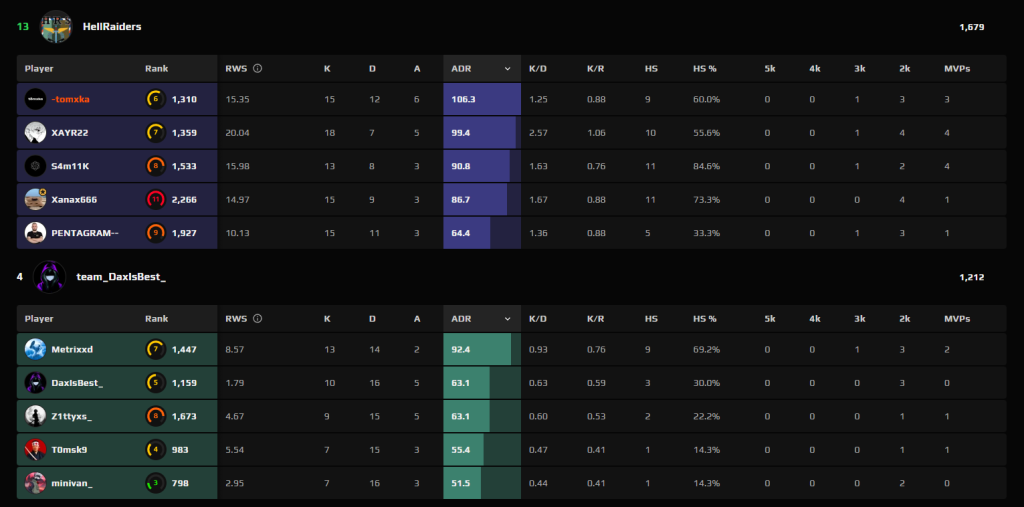1024x507 pixels.
Task: Open the HellRaiders team name link
Action: click(112, 26)
